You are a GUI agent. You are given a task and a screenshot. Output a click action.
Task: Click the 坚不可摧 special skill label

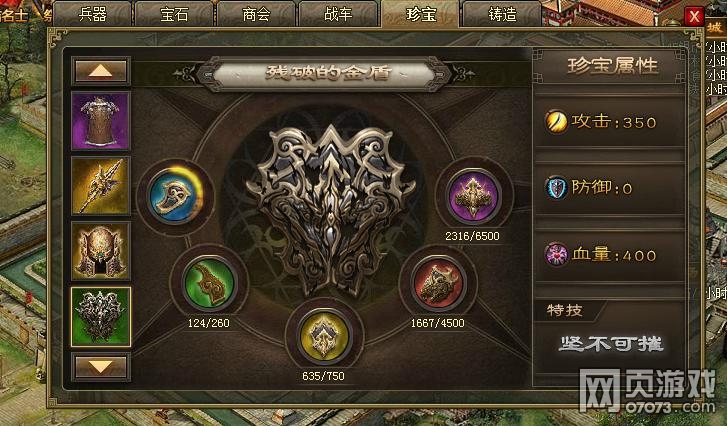coord(611,344)
